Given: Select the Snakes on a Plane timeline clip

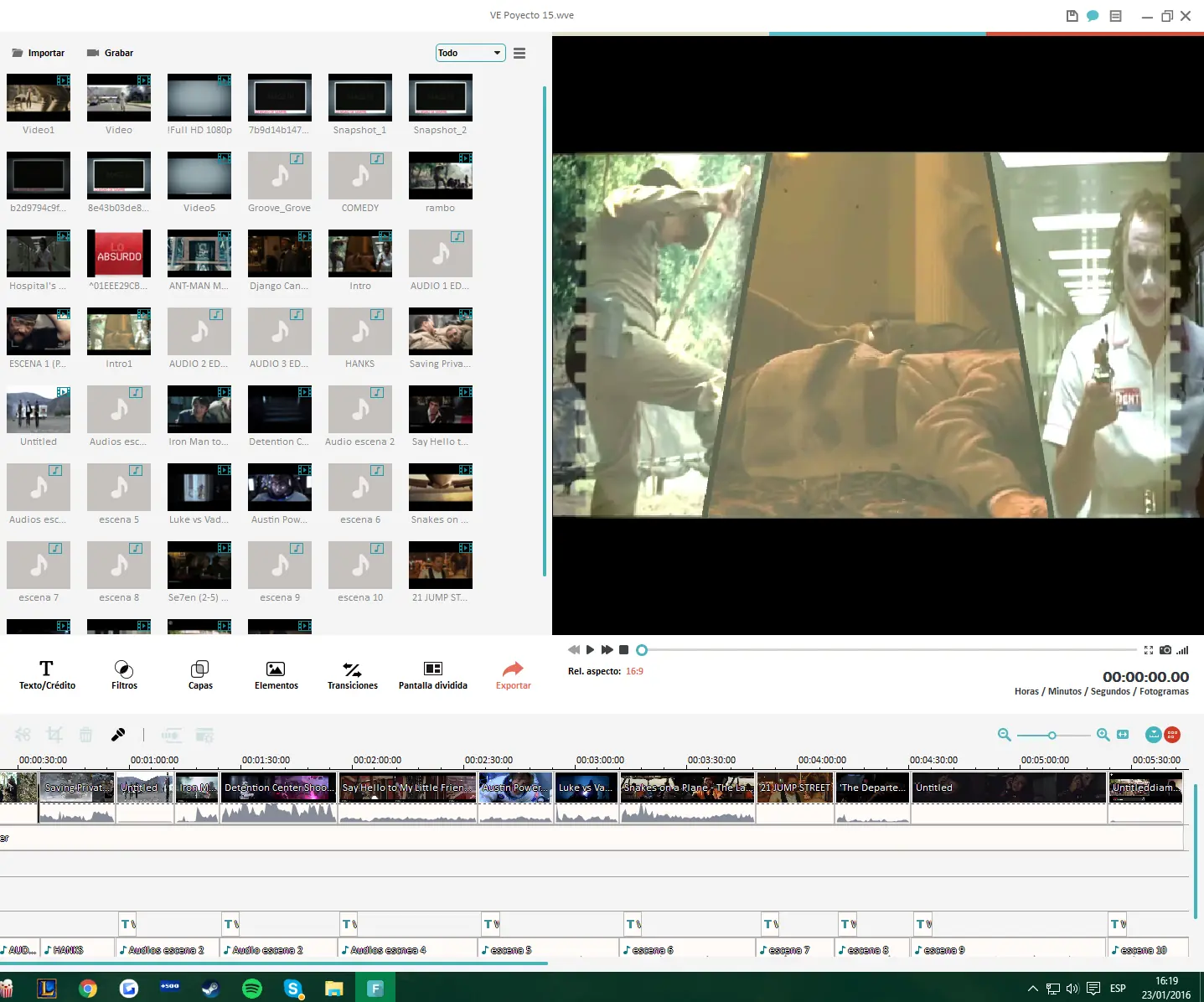Looking at the screenshot, I should tap(688, 788).
